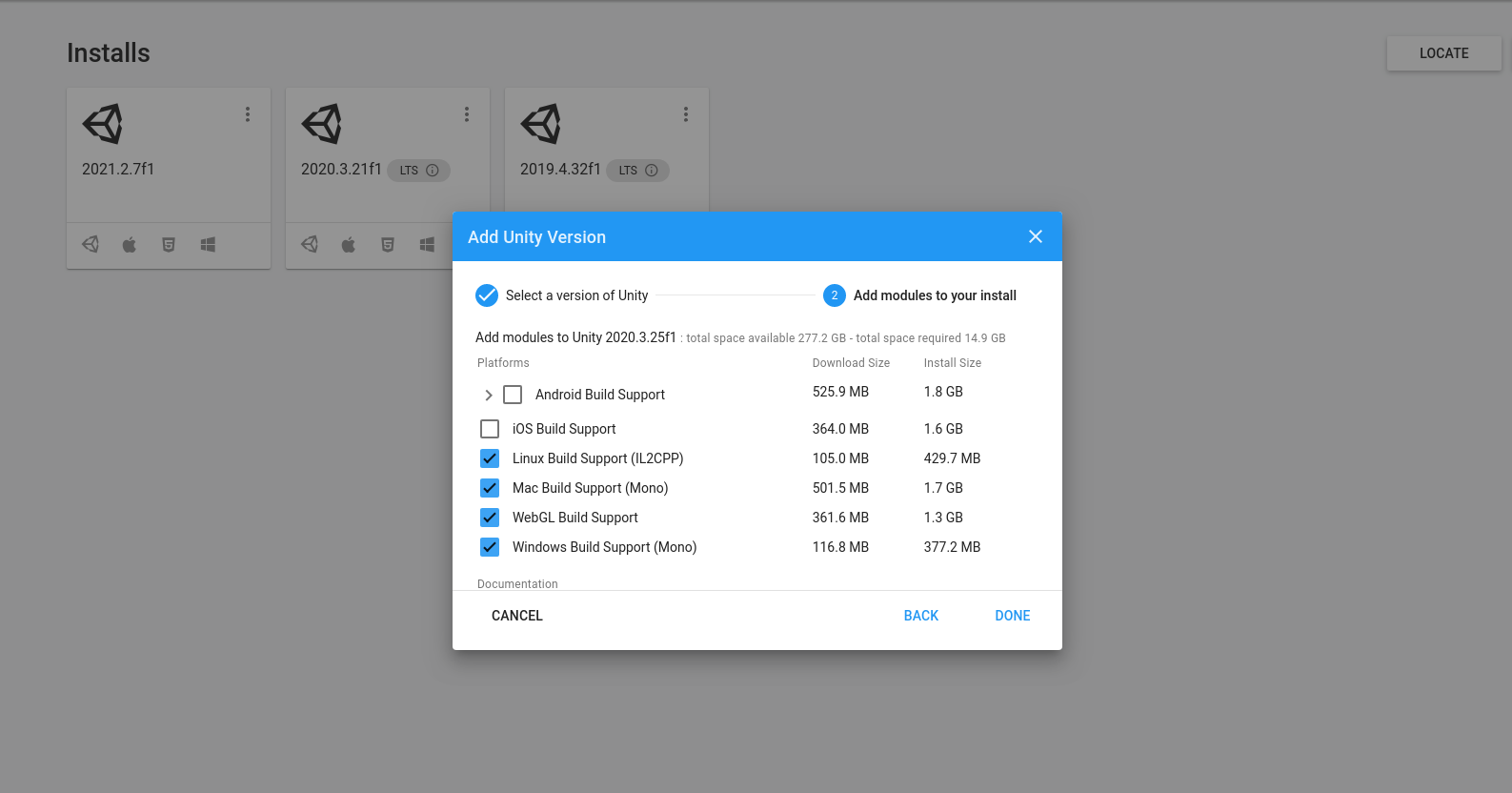Click the Platforms column header
The height and width of the screenshot is (793, 1512).
tap(503, 363)
